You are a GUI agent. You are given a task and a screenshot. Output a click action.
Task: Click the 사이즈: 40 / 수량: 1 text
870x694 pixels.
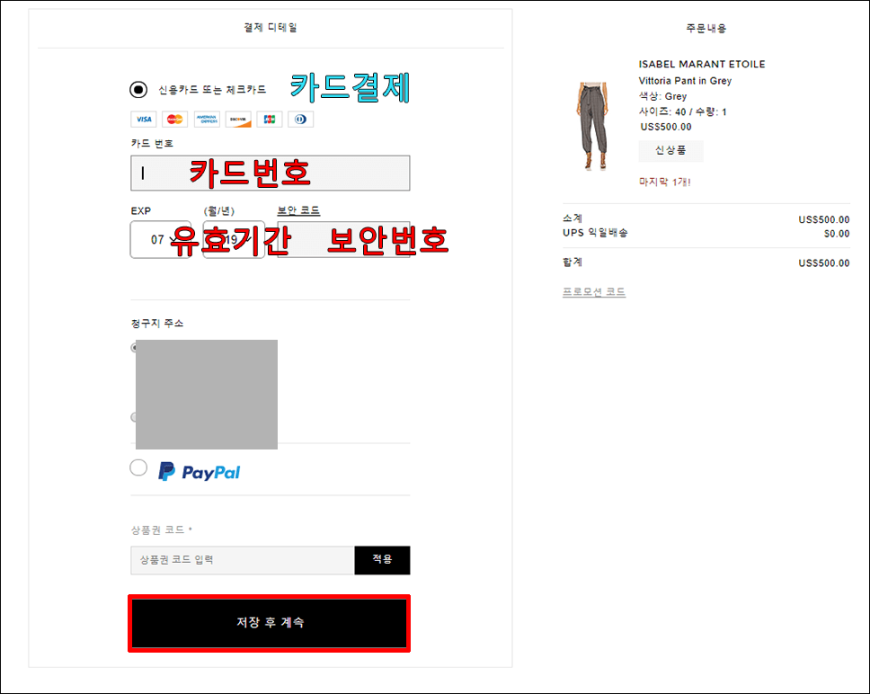(682, 112)
